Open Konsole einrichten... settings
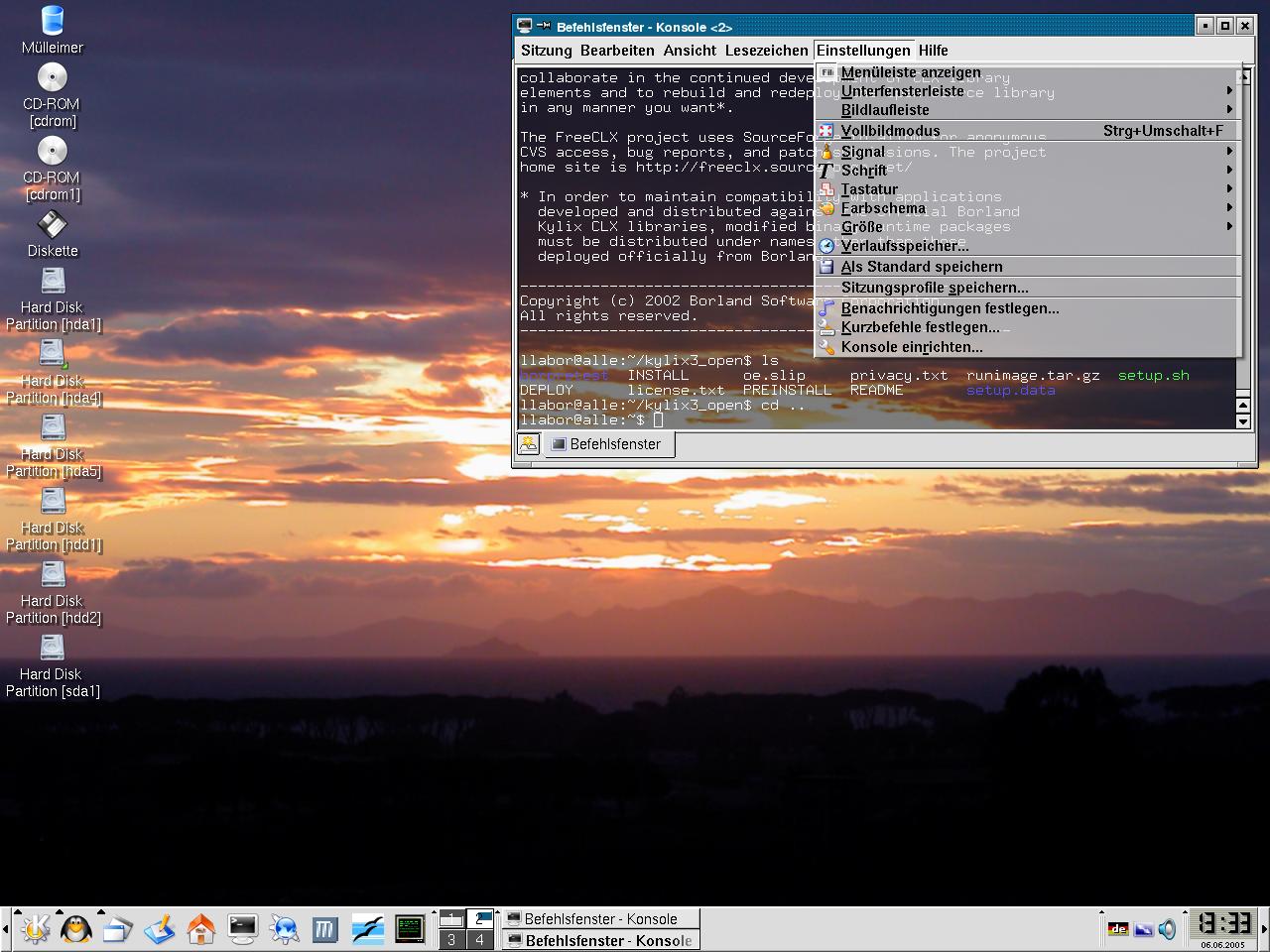This screenshot has height=952, width=1270. (1028, 347)
